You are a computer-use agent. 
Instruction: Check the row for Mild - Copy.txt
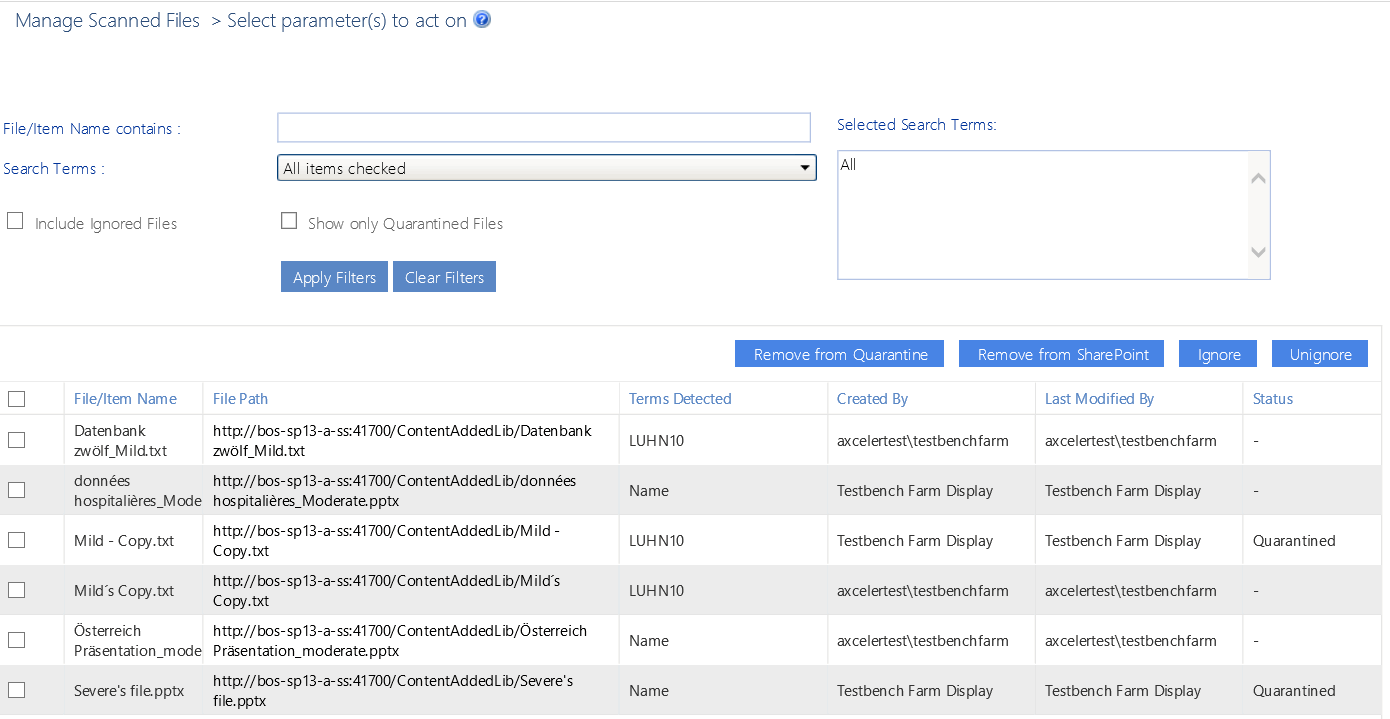(x=16, y=539)
